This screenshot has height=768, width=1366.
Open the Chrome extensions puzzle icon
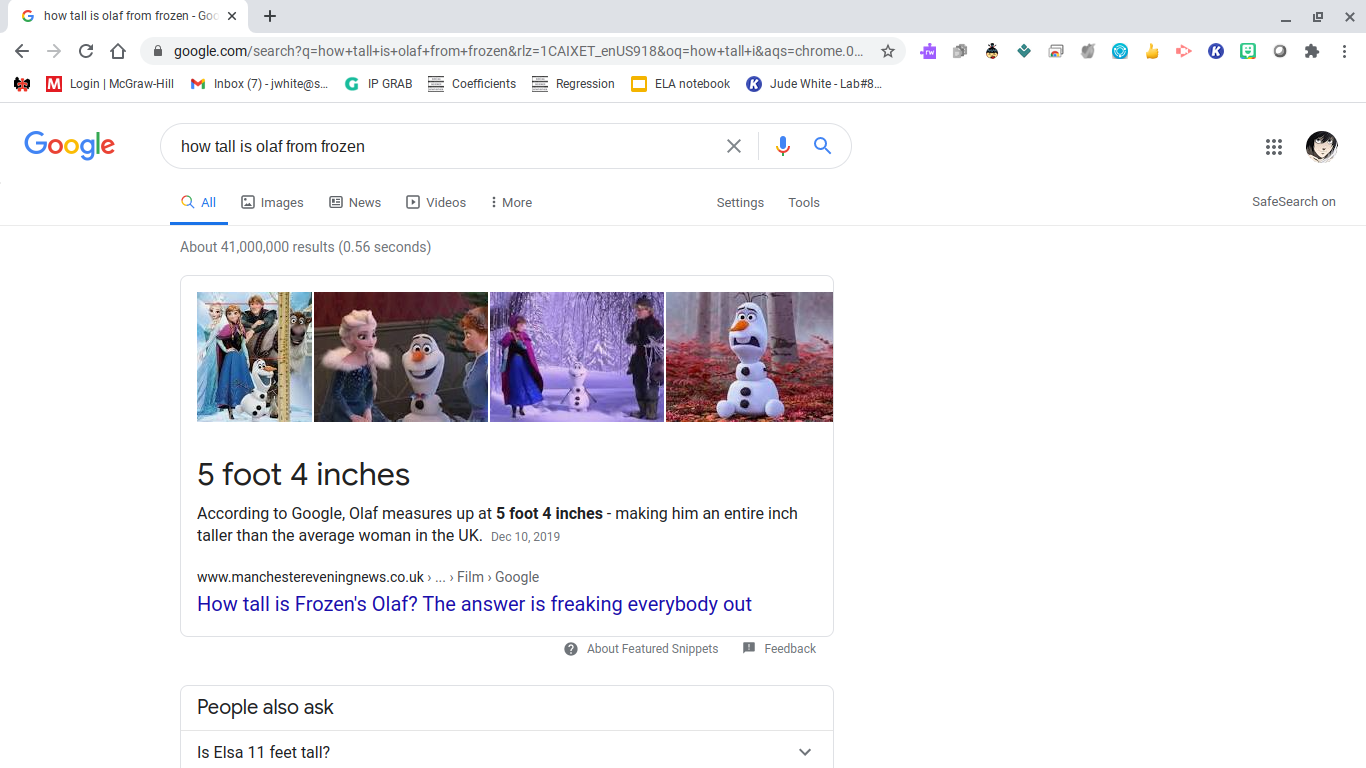coord(1312,51)
